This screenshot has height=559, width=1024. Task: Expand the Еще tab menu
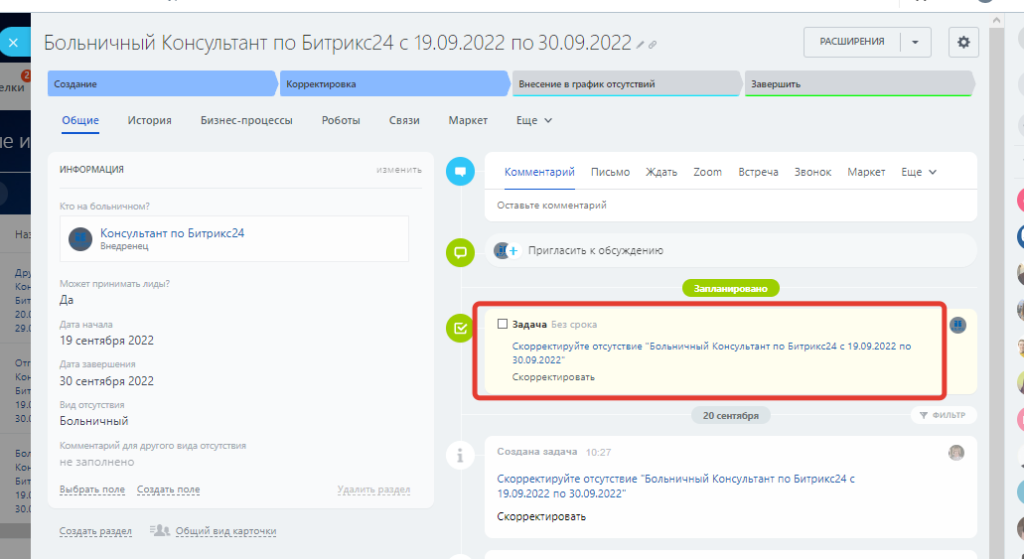click(534, 121)
